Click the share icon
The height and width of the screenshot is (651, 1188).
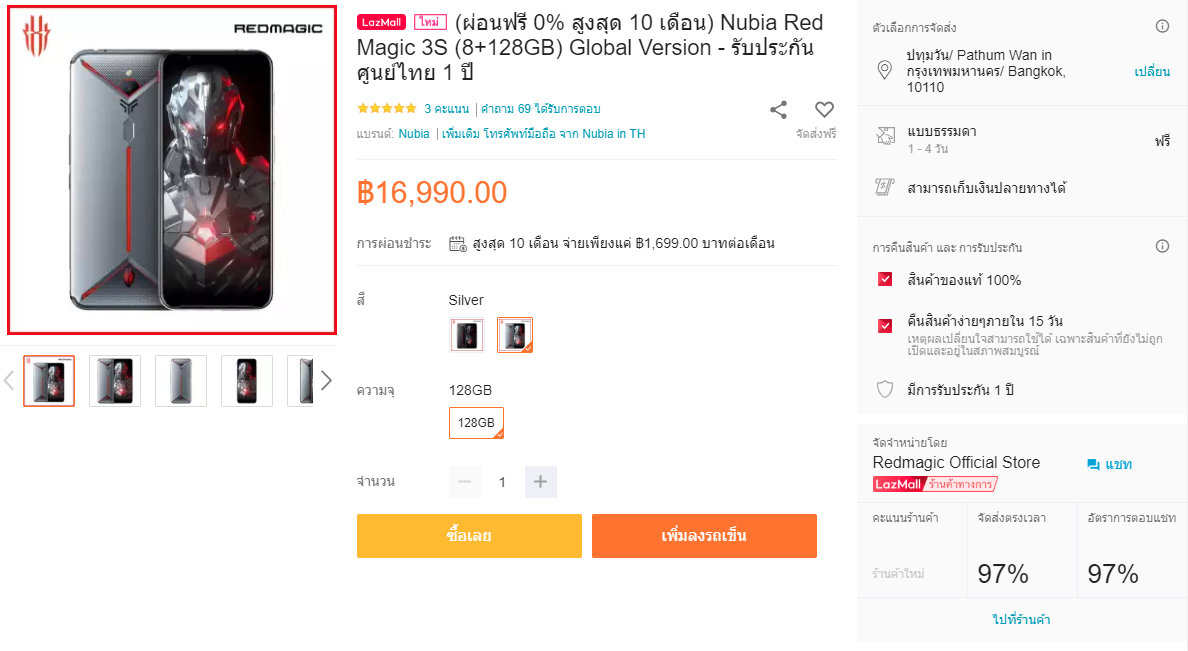pos(778,110)
